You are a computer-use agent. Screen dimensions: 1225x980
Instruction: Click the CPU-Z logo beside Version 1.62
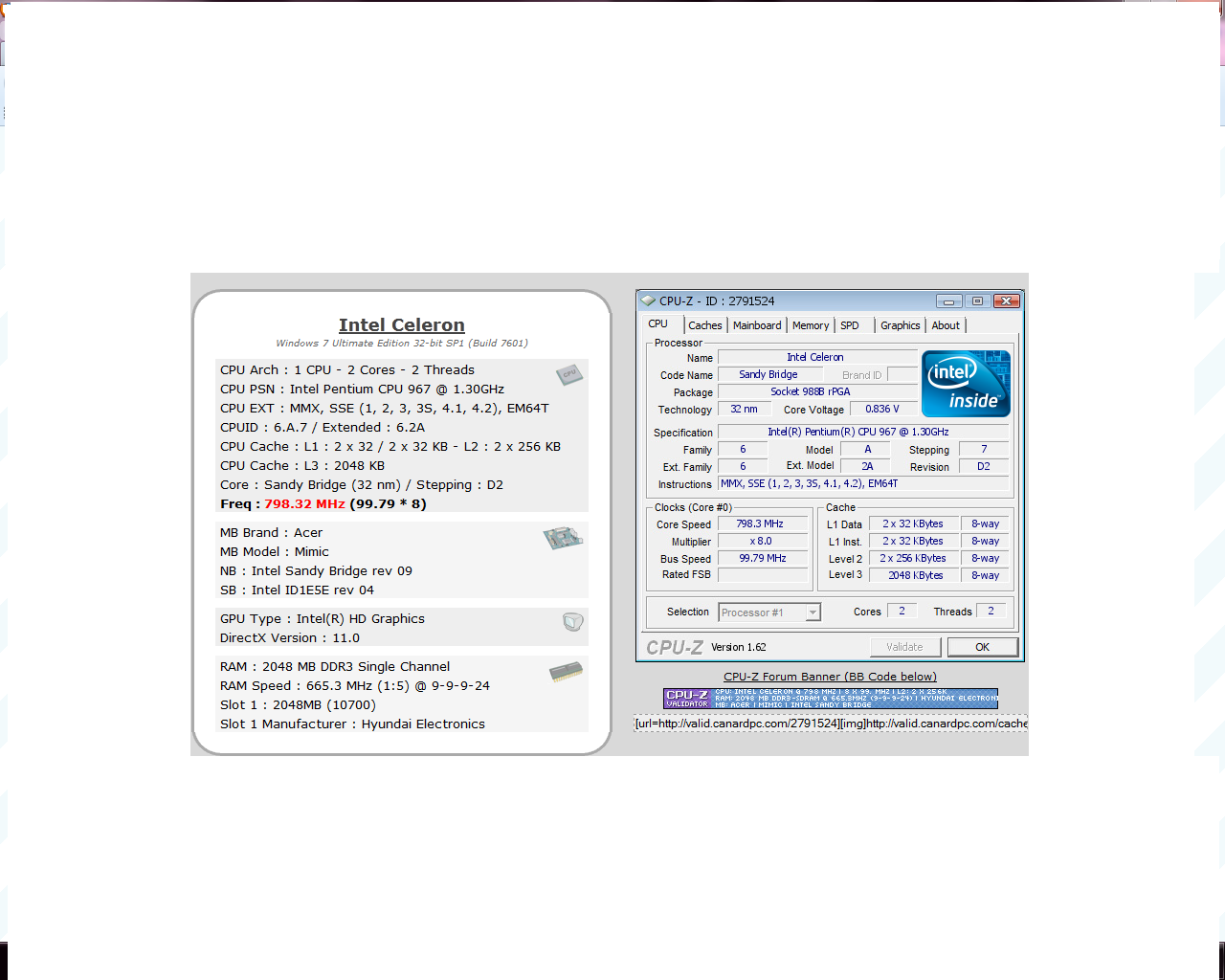[675, 648]
